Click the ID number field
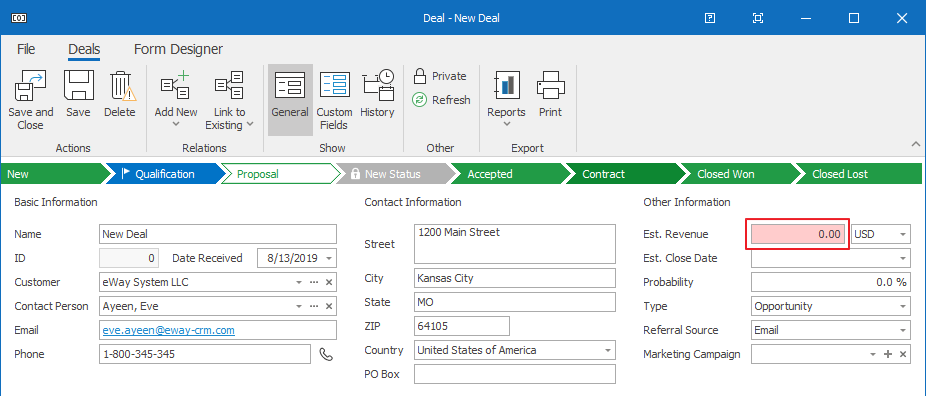The height and width of the screenshot is (396, 926). coord(129,258)
